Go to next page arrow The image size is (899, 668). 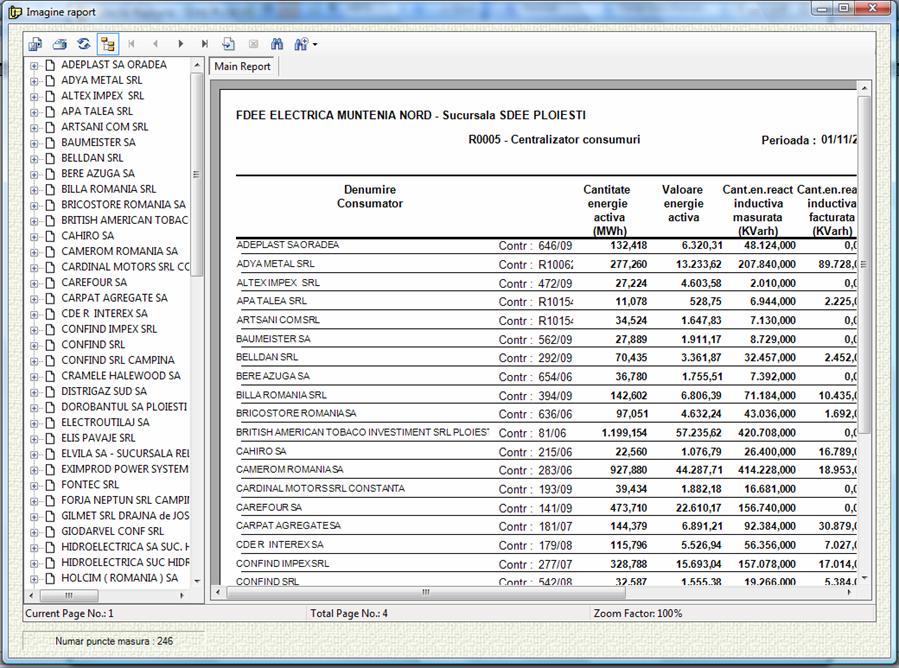point(180,44)
